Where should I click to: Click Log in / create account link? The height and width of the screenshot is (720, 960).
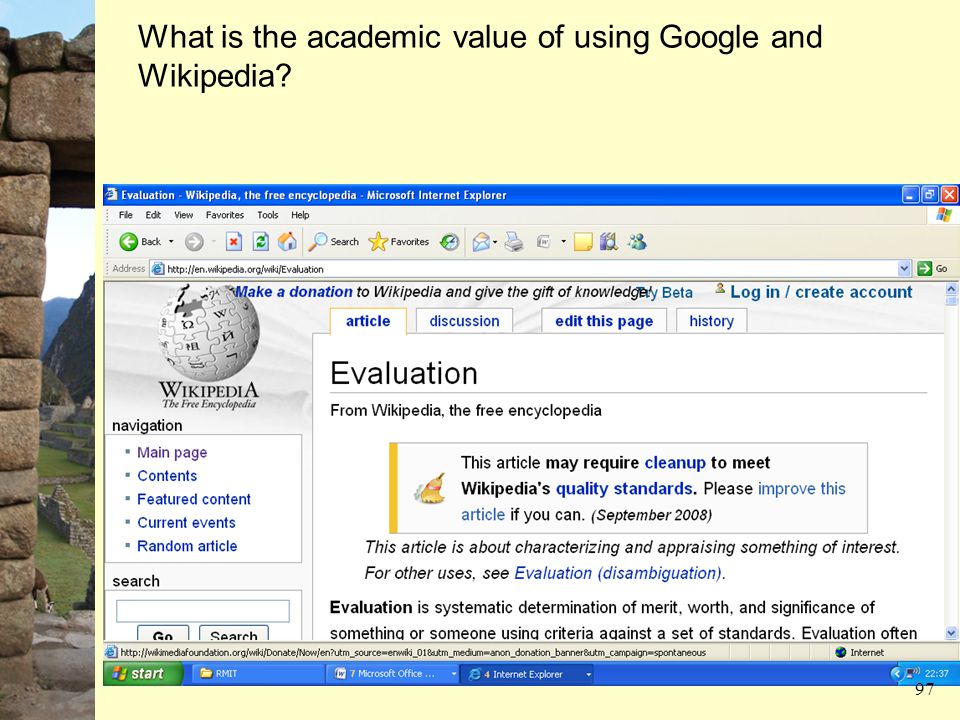(x=821, y=292)
